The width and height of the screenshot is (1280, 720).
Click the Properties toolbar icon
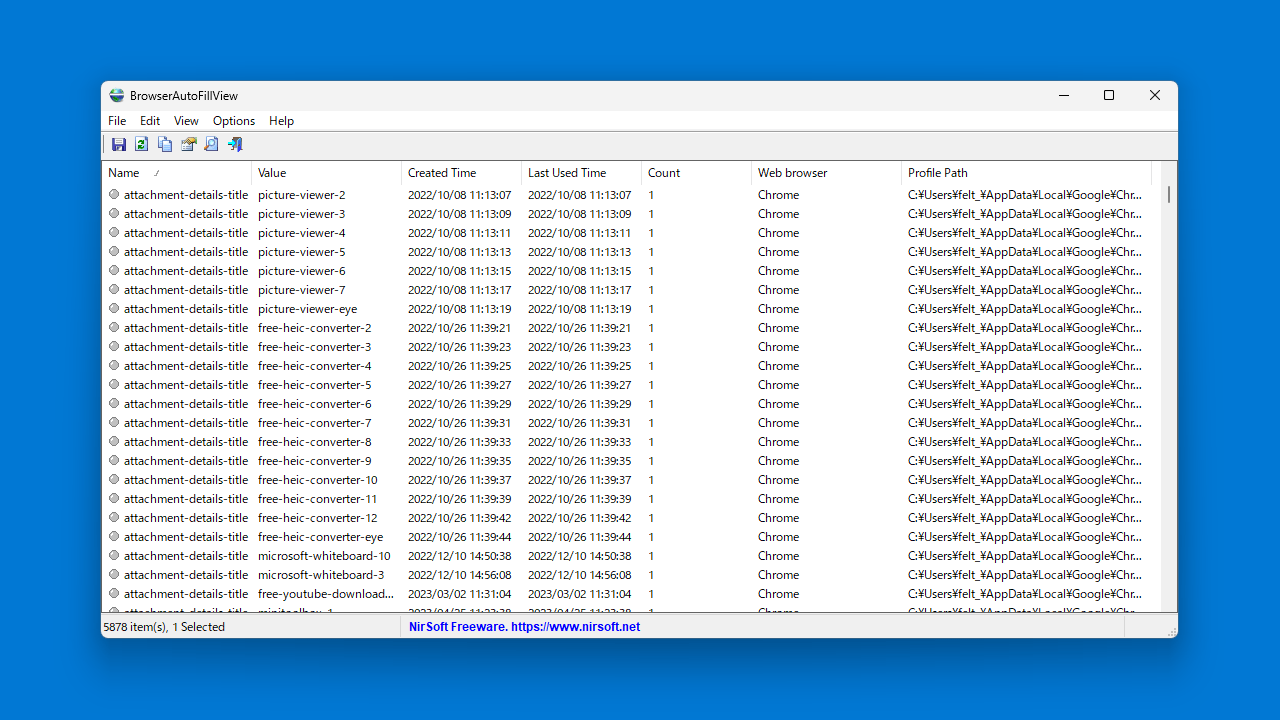[188, 145]
